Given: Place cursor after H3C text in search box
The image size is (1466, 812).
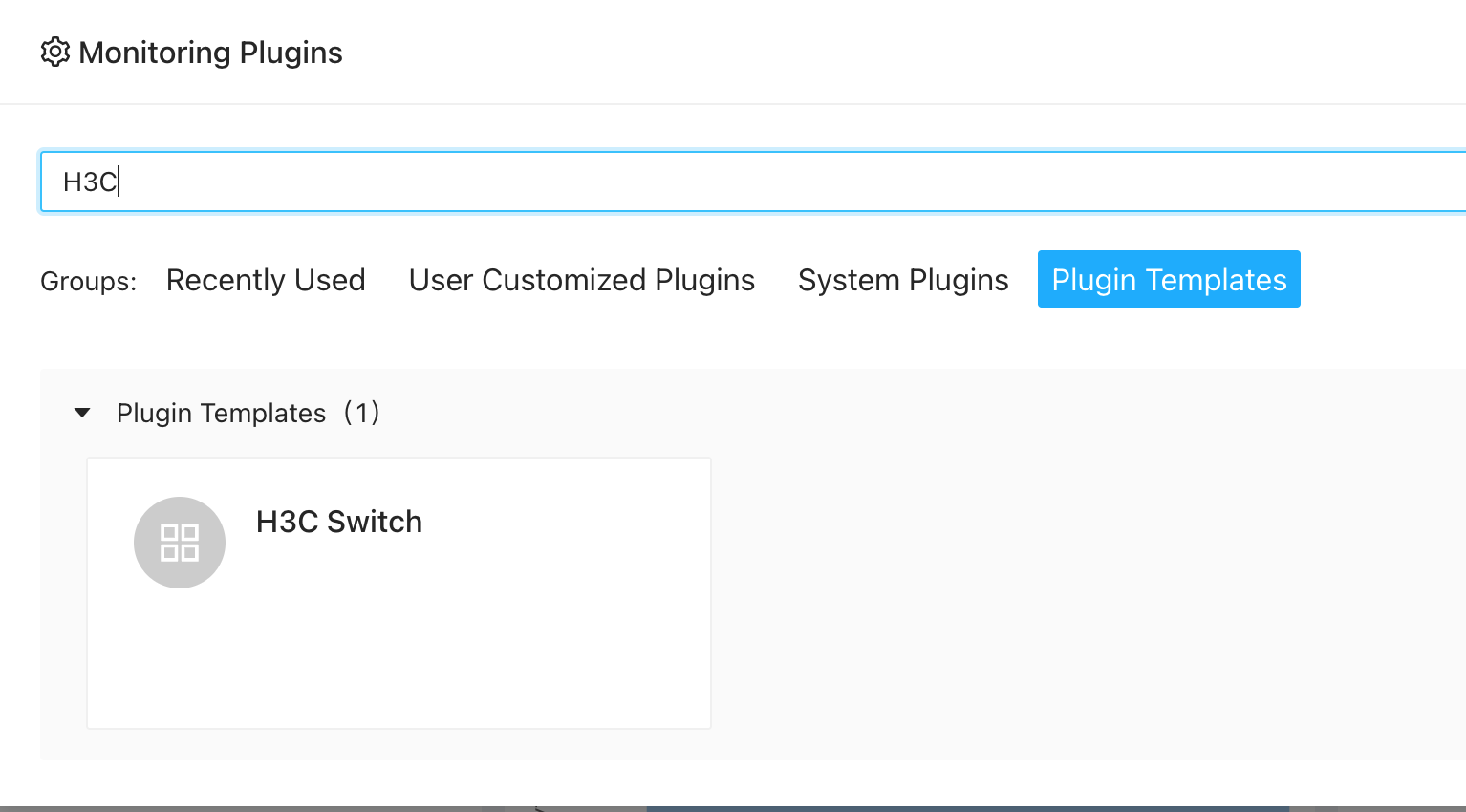Looking at the screenshot, I should [119, 182].
